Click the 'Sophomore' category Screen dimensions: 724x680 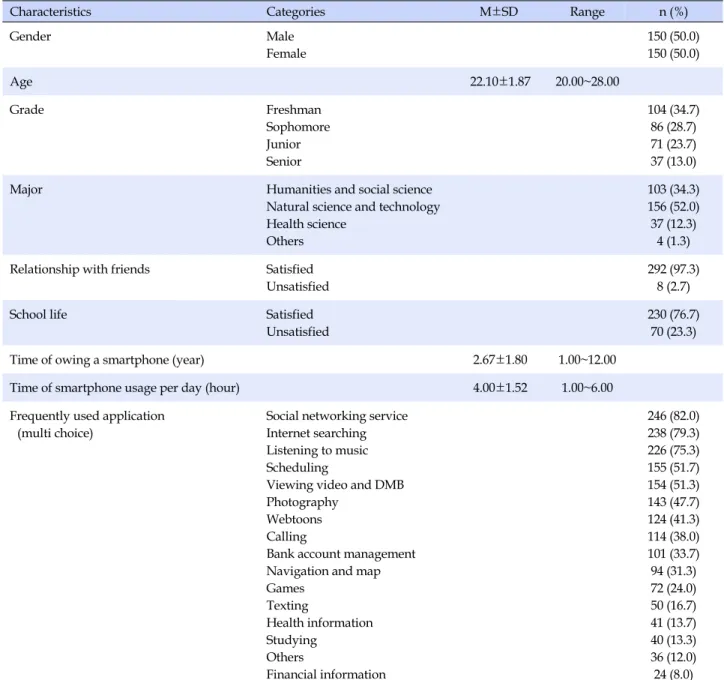click(x=298, y=127)
